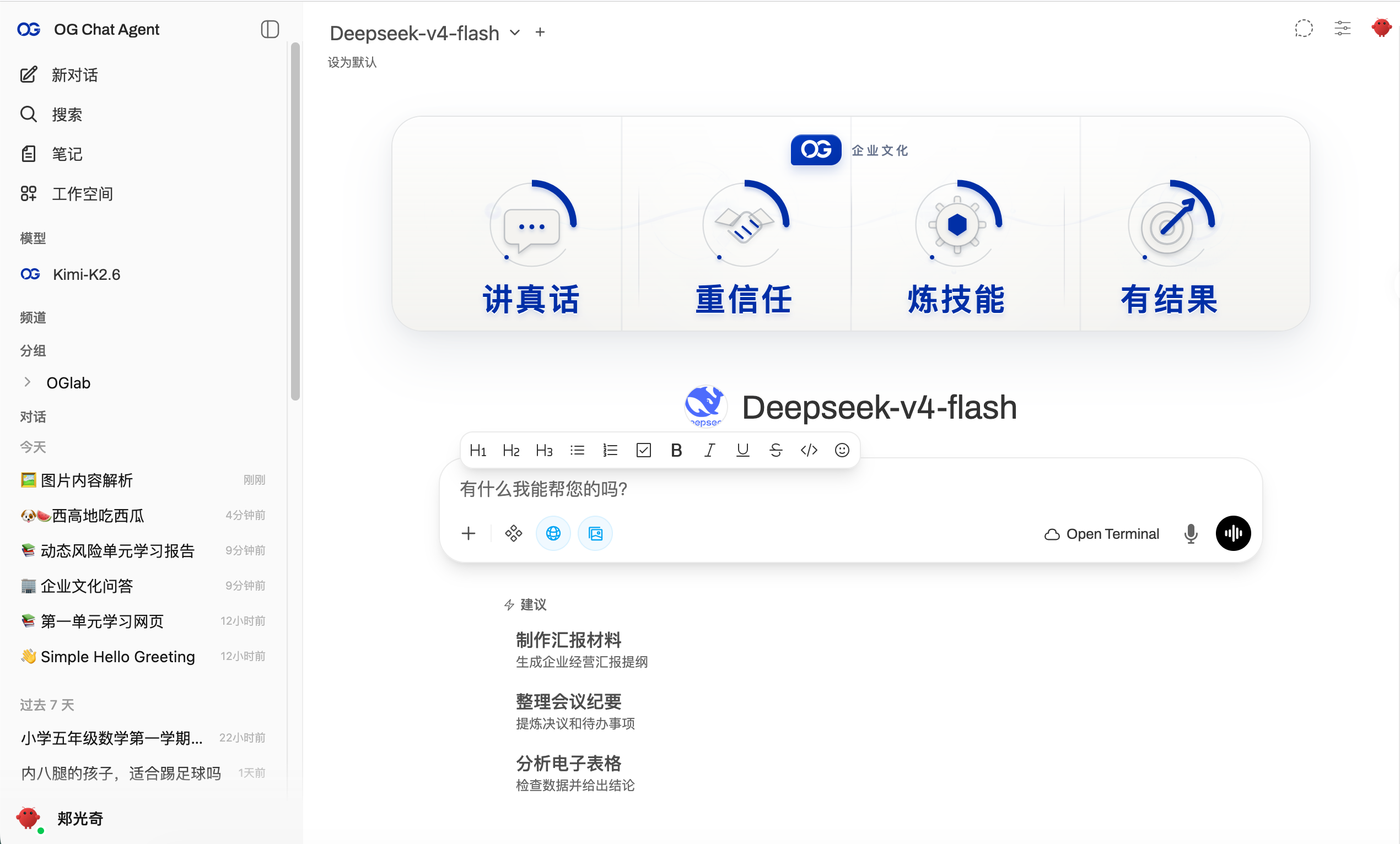Apply Heading 2 formatting
The width and height of the screenshot is (1400, 844).
coord(511,451)
